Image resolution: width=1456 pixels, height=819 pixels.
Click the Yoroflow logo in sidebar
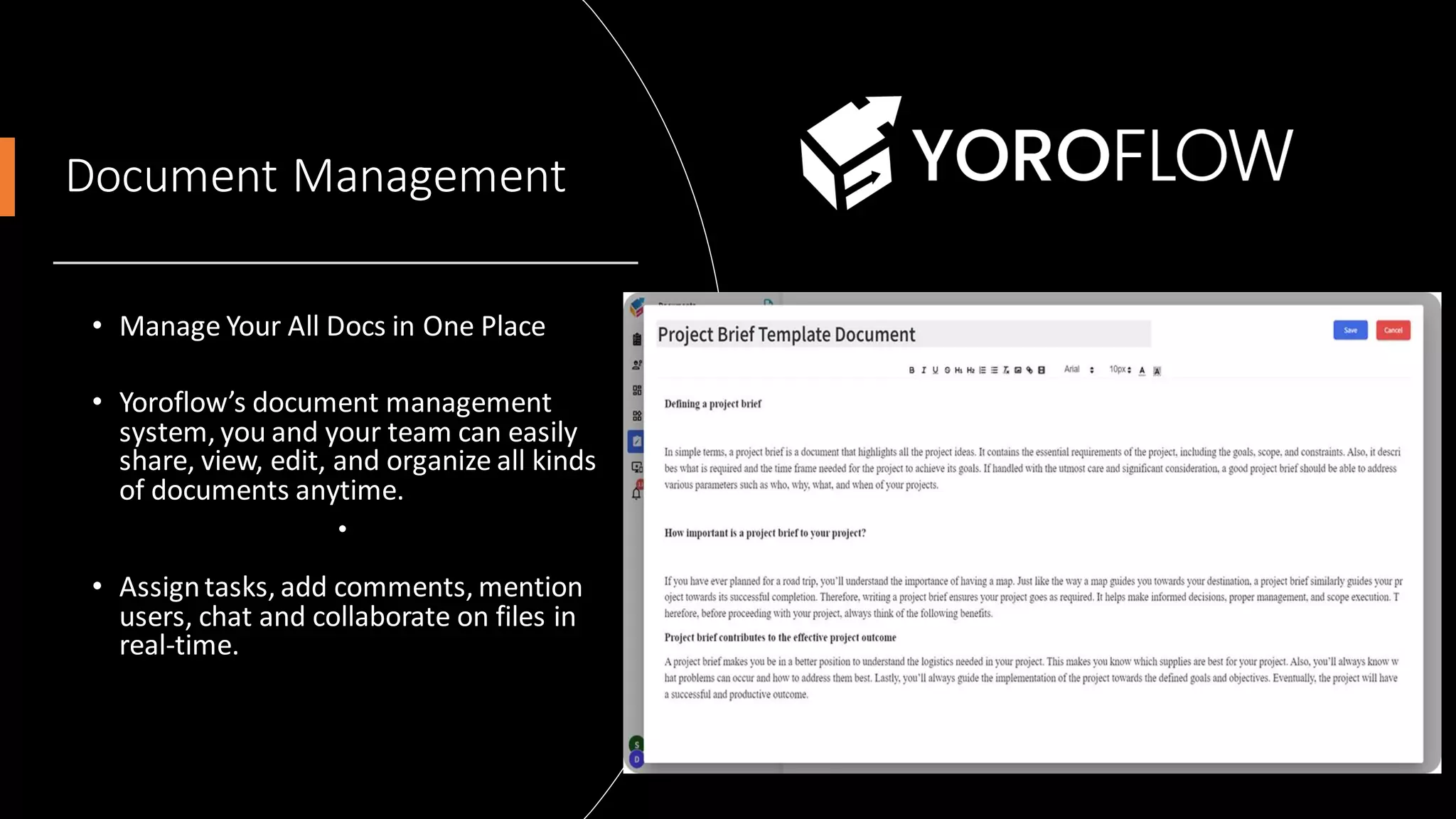pyautogui.click(x=637, y=307)
